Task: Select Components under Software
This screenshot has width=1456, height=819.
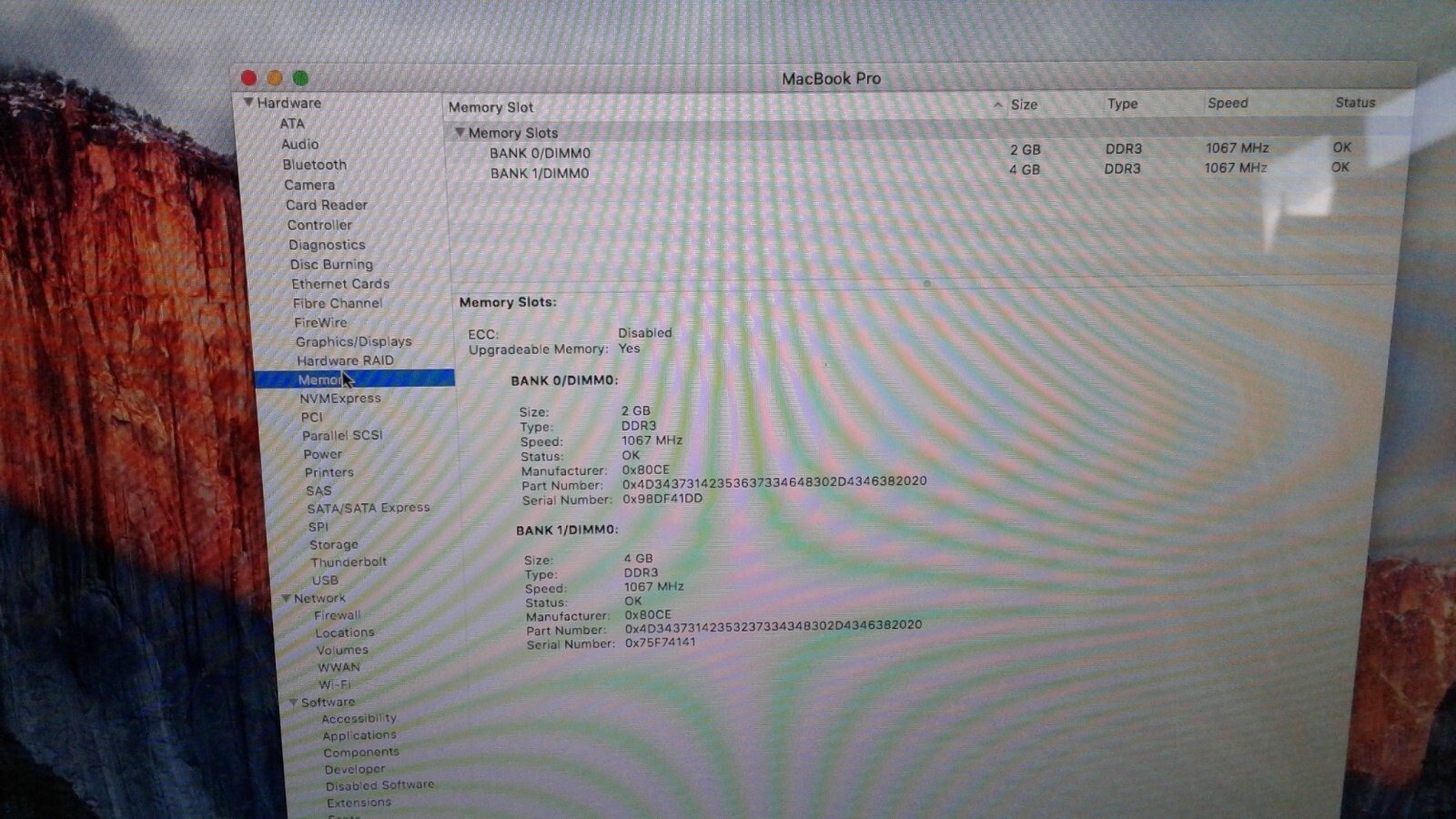Action: 360,753
